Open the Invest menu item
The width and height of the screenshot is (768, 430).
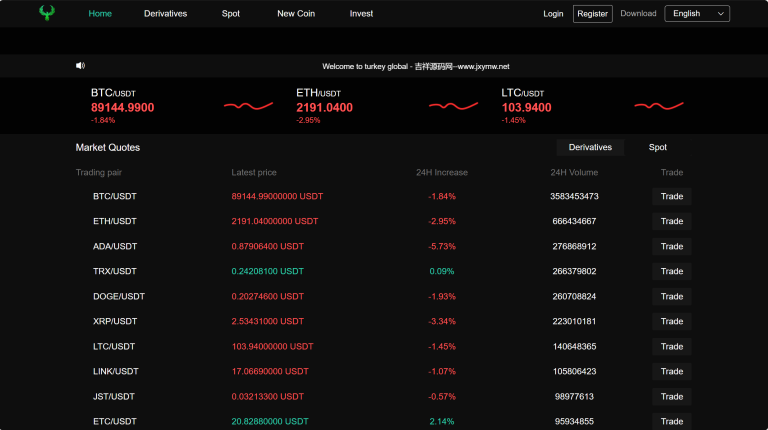(x=361, y=14)
